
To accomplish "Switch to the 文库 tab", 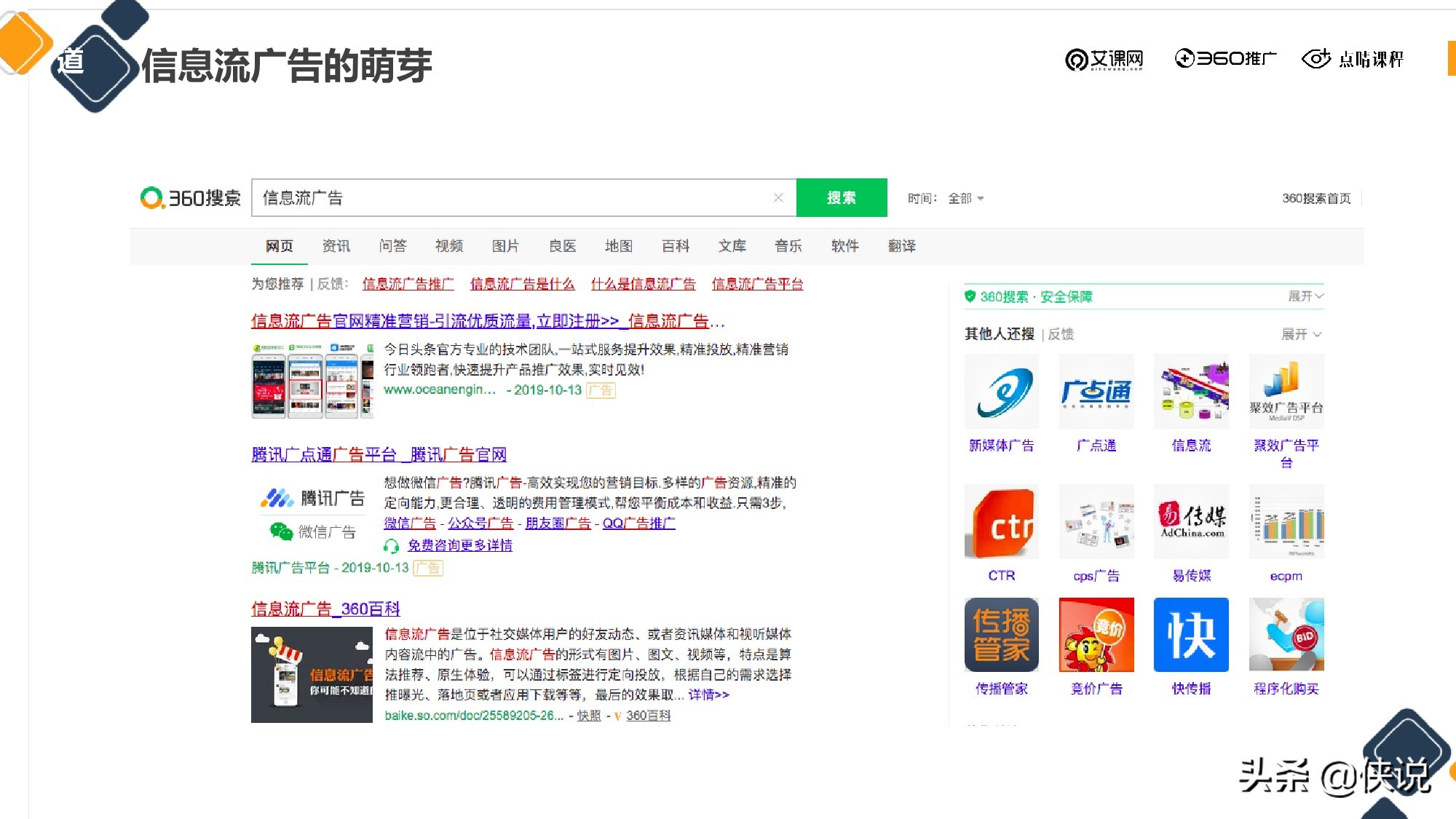I will (x=732, y=246).
